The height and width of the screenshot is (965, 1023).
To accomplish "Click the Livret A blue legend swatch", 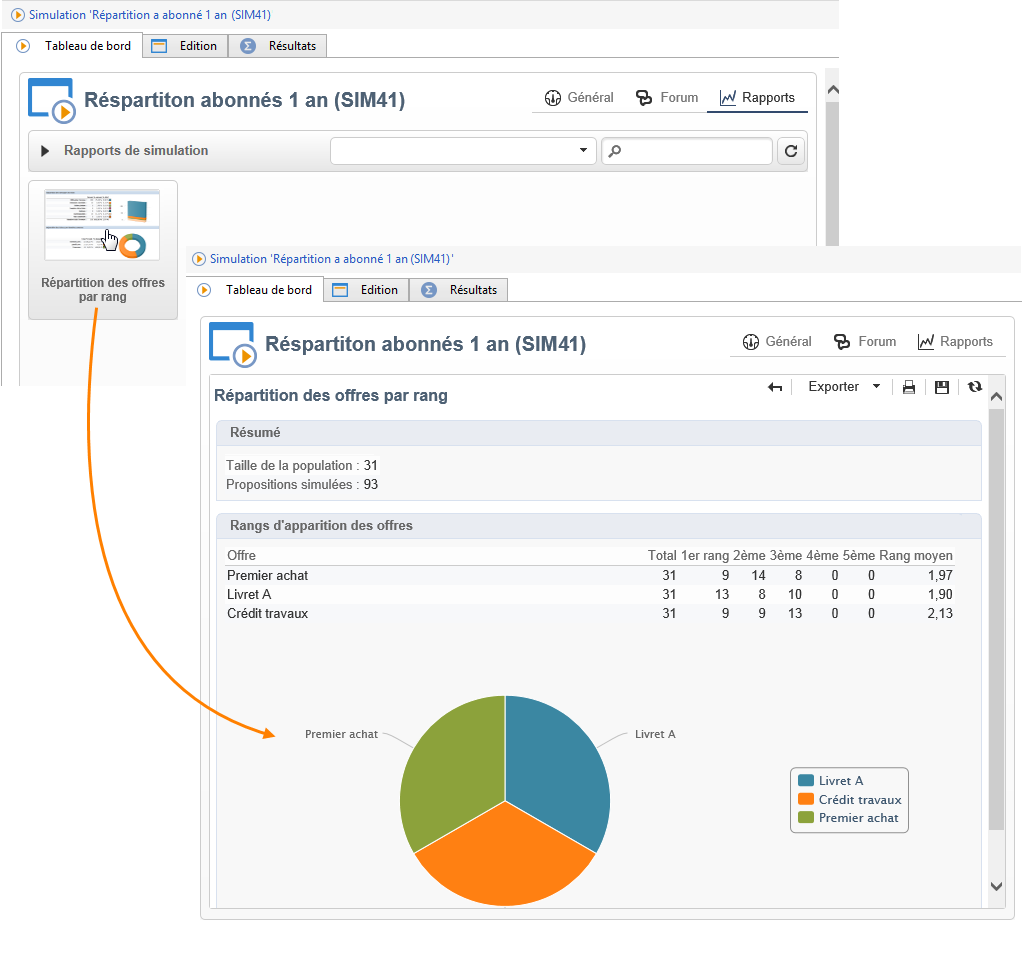I will click(x=806, y=780).
